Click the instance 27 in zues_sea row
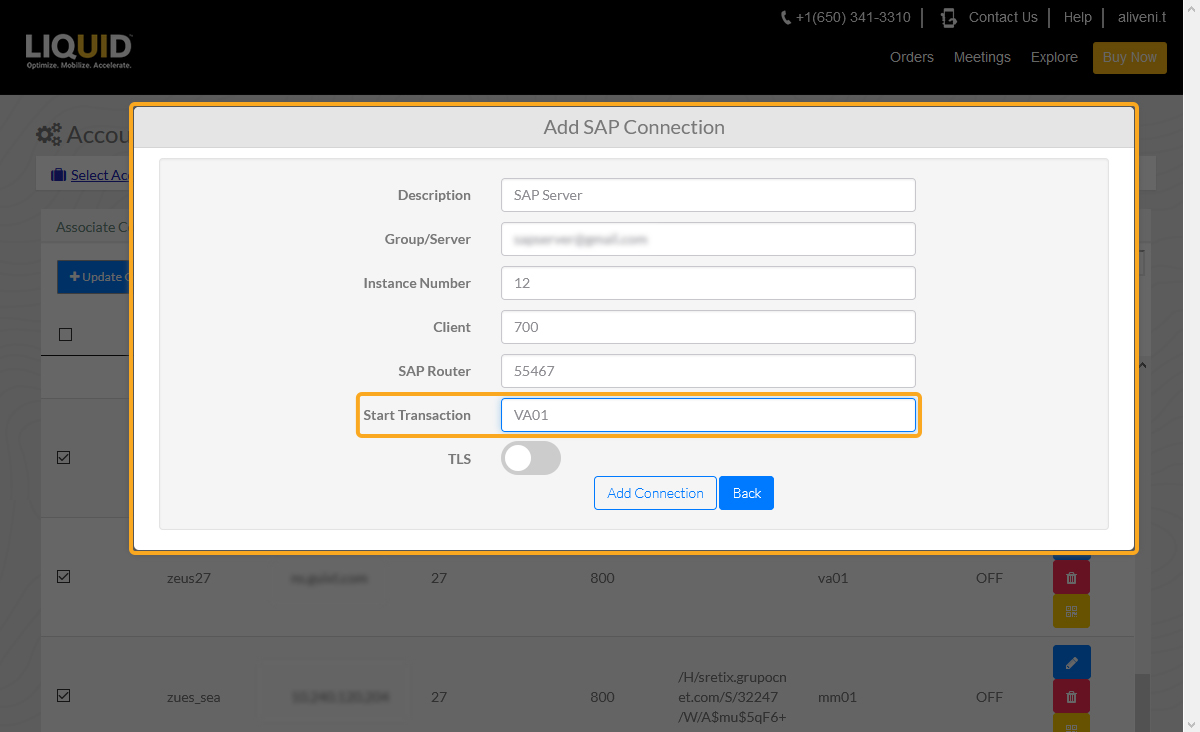Viewport: 1200px width, 732px height. (x=439, y=697)
